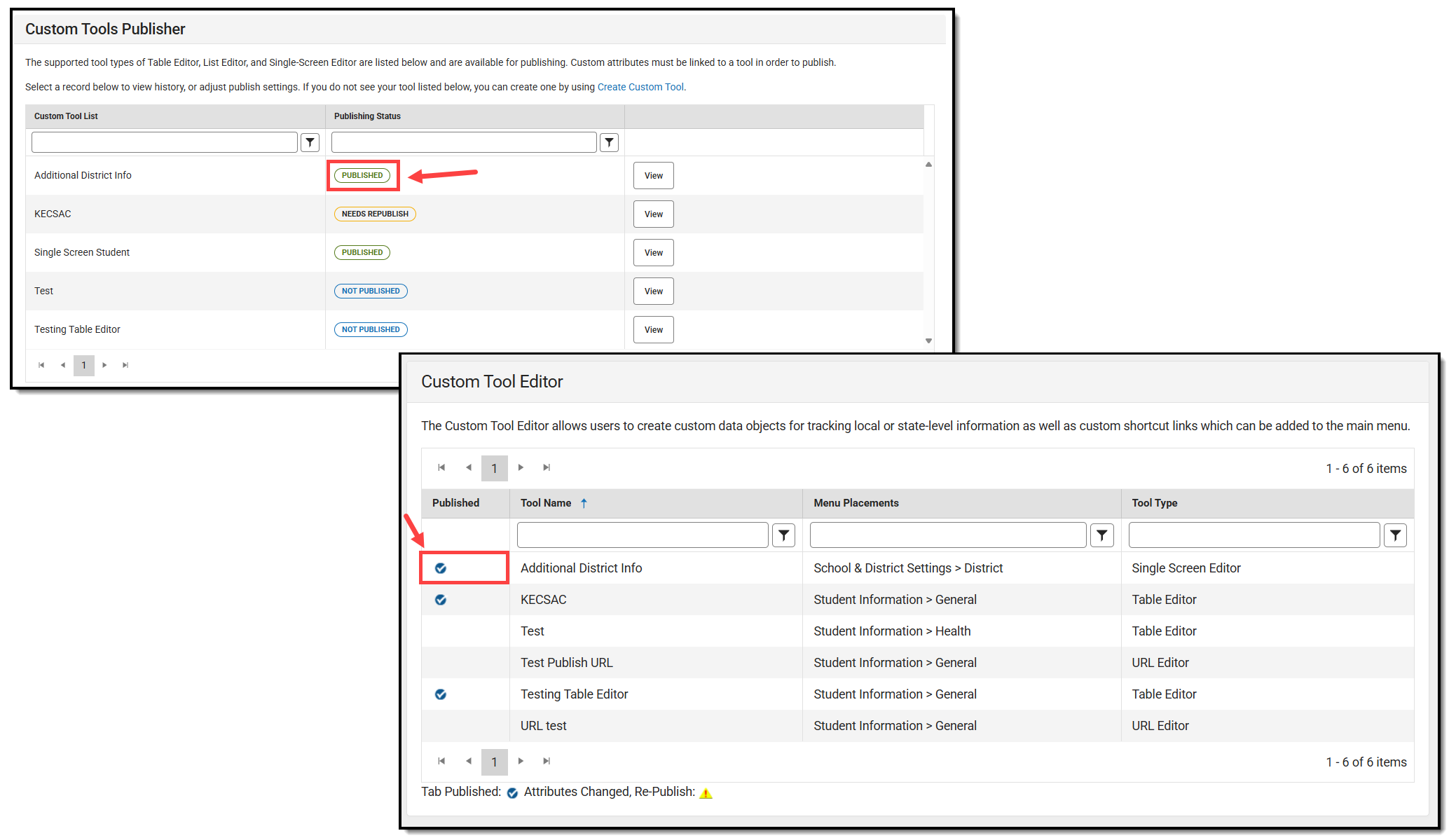The image size is (1456, 838).
Task: Click the Tool Type filter icon
Action: 1395,535
